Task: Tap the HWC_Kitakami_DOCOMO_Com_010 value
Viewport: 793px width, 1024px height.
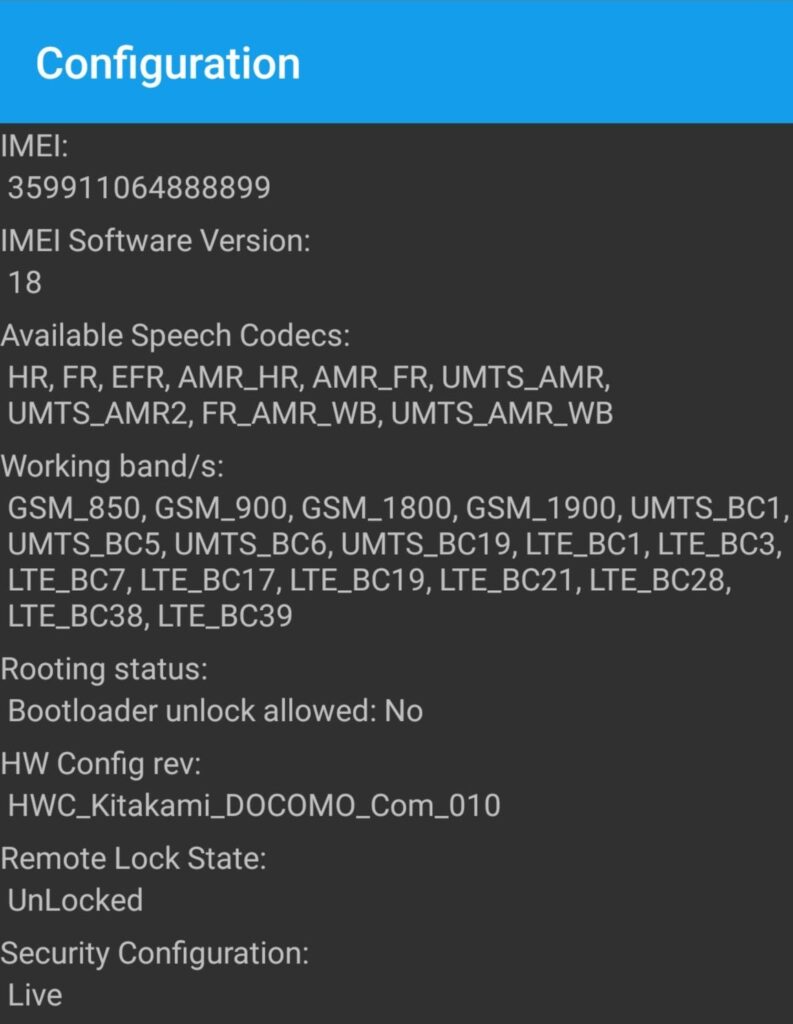Action: [x=254, y=805]
